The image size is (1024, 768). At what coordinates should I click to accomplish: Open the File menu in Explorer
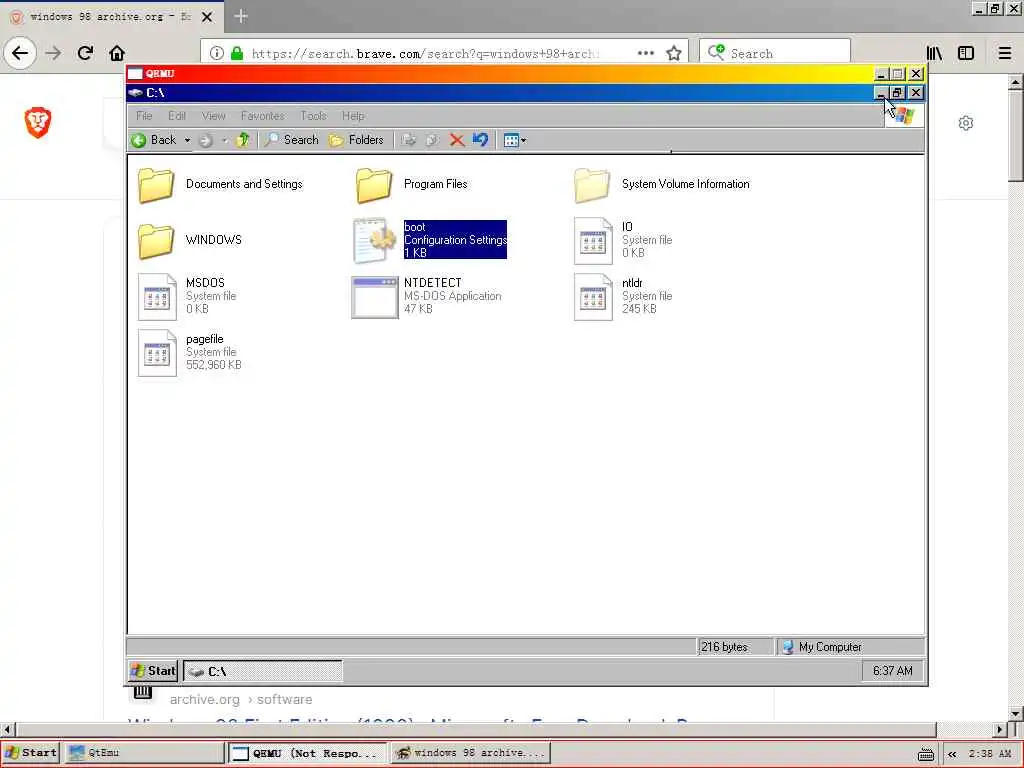point(144,116)
